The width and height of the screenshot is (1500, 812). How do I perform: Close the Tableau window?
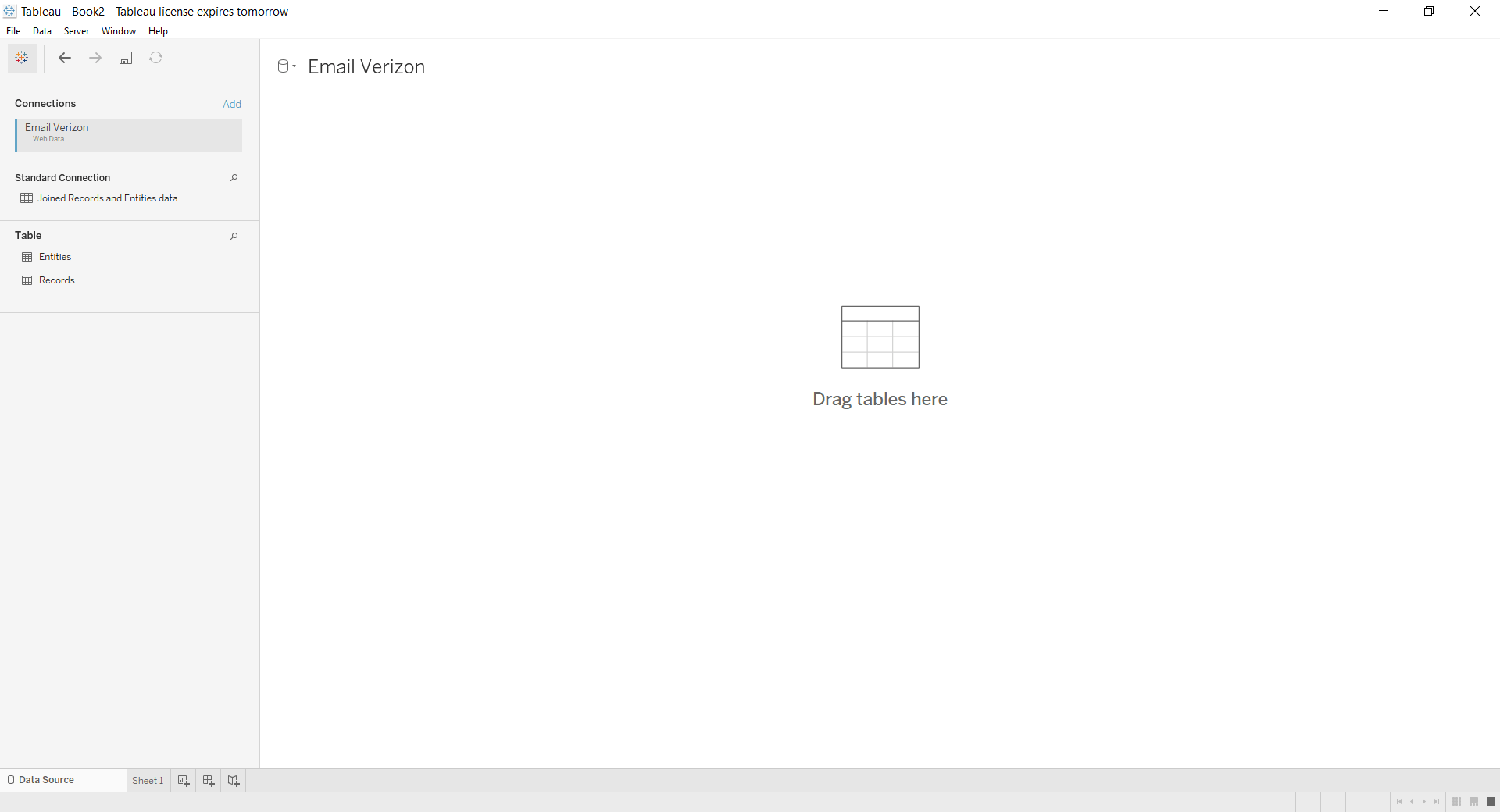(x=1475, y=11)
